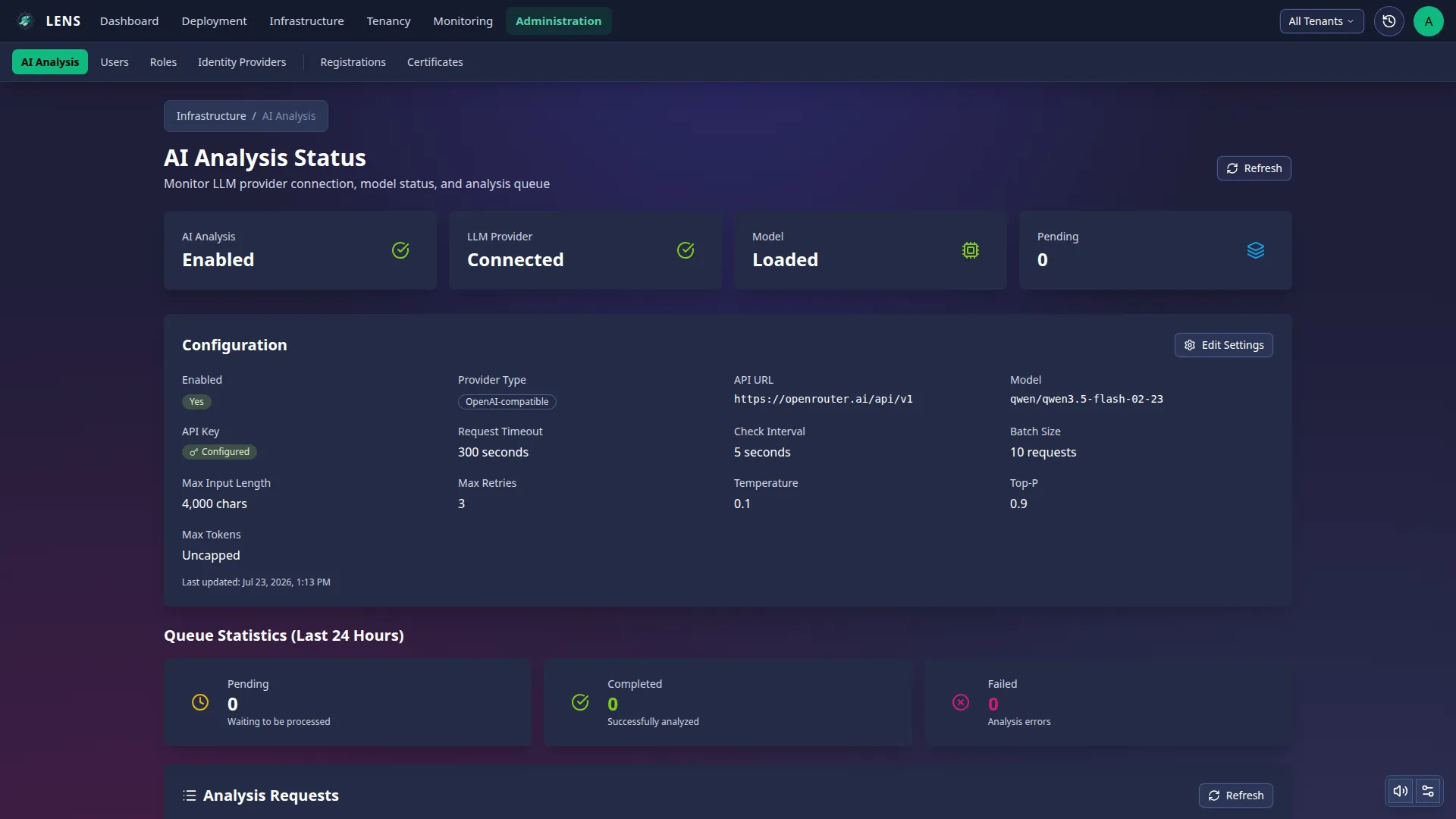The image size is (1456, 819).
Task: Click the 'Successfully analyzed' caption
Action: [x=653, y=722]
